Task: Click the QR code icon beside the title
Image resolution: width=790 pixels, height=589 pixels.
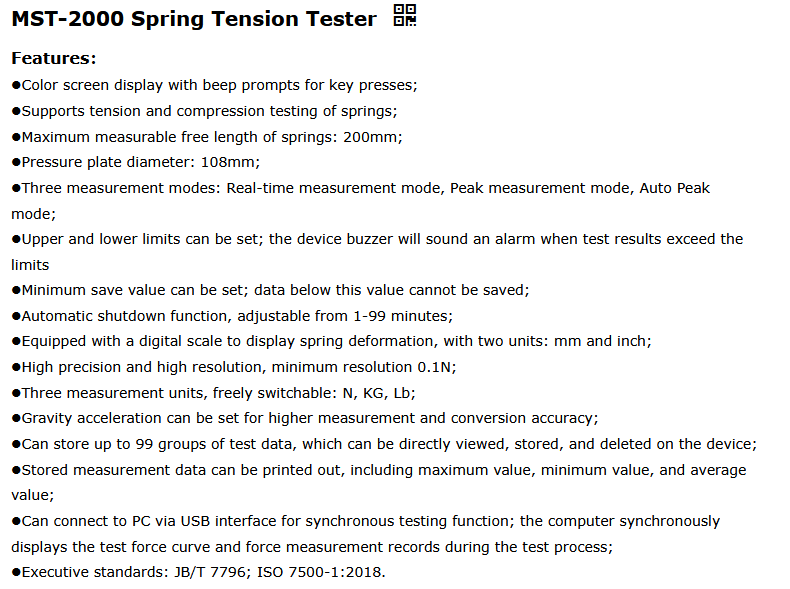Action: click(404, 16)
